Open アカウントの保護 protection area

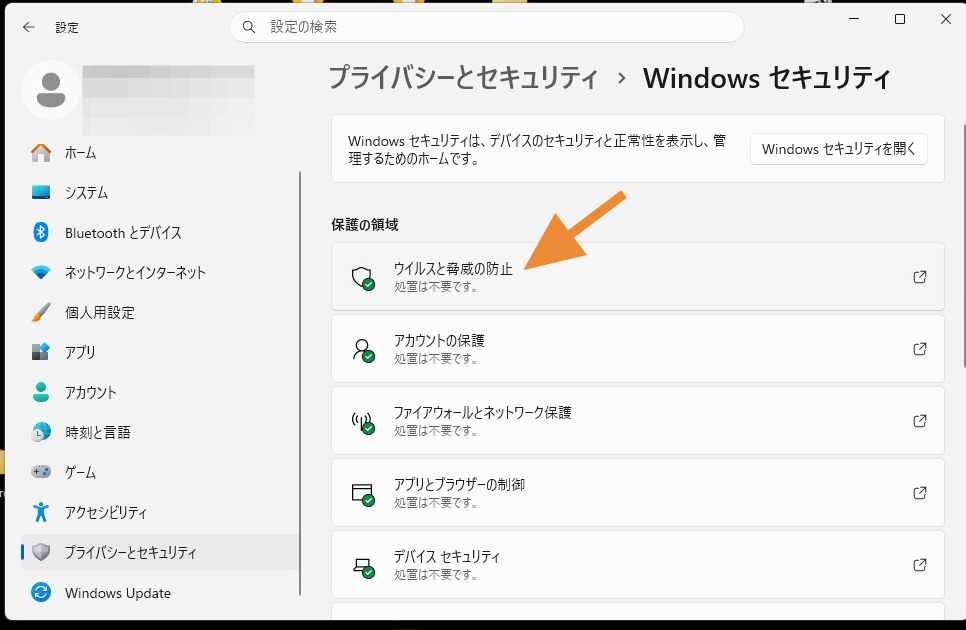point(638,349)
